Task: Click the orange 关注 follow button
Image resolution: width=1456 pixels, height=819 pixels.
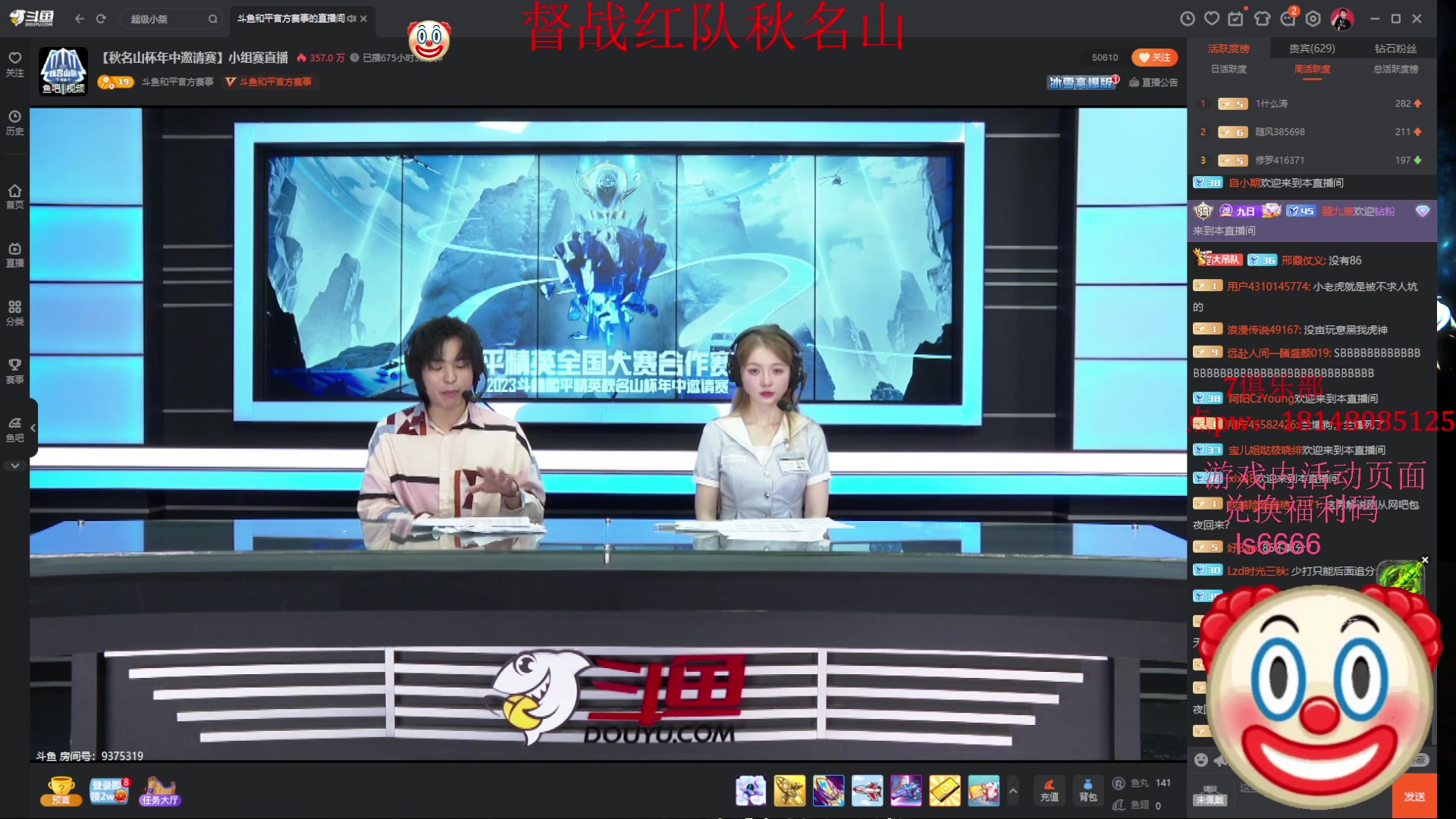Action: point(1154,58)
